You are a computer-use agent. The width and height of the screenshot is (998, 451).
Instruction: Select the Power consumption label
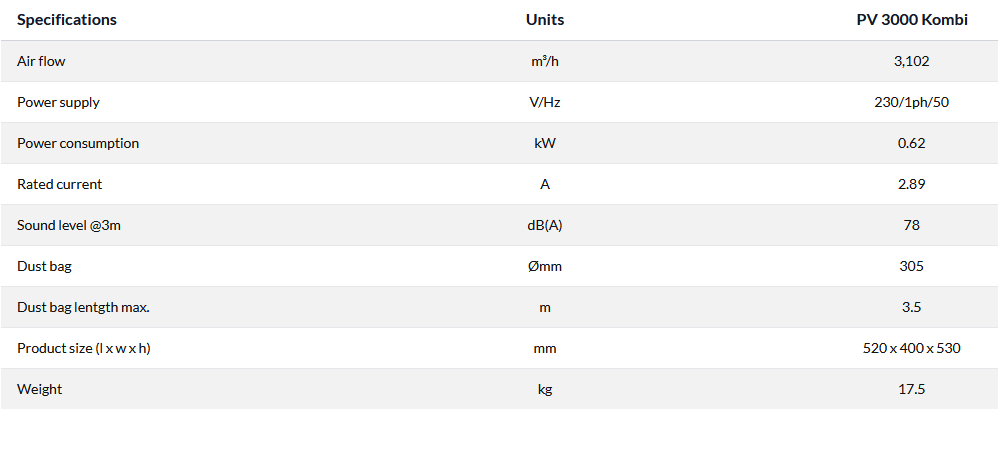point(78,143)
